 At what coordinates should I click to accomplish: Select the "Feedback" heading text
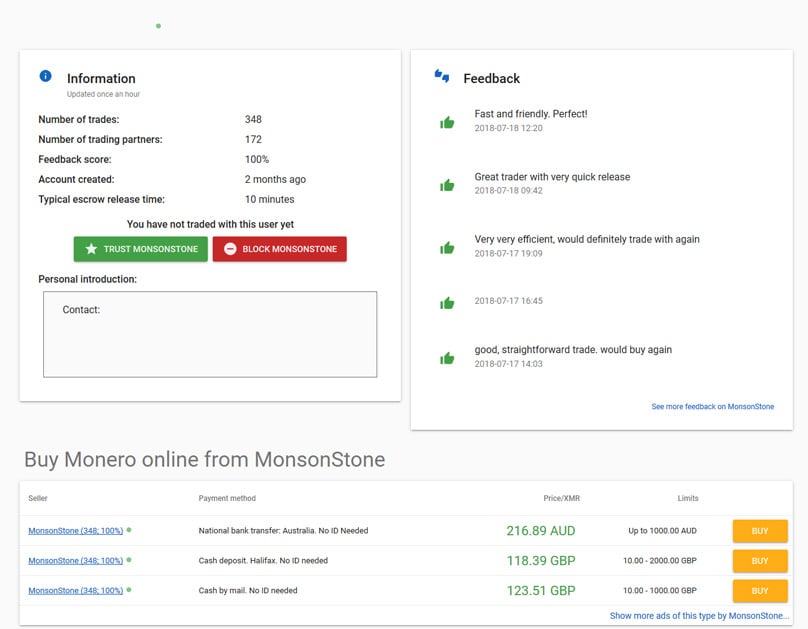pos(492,78)
